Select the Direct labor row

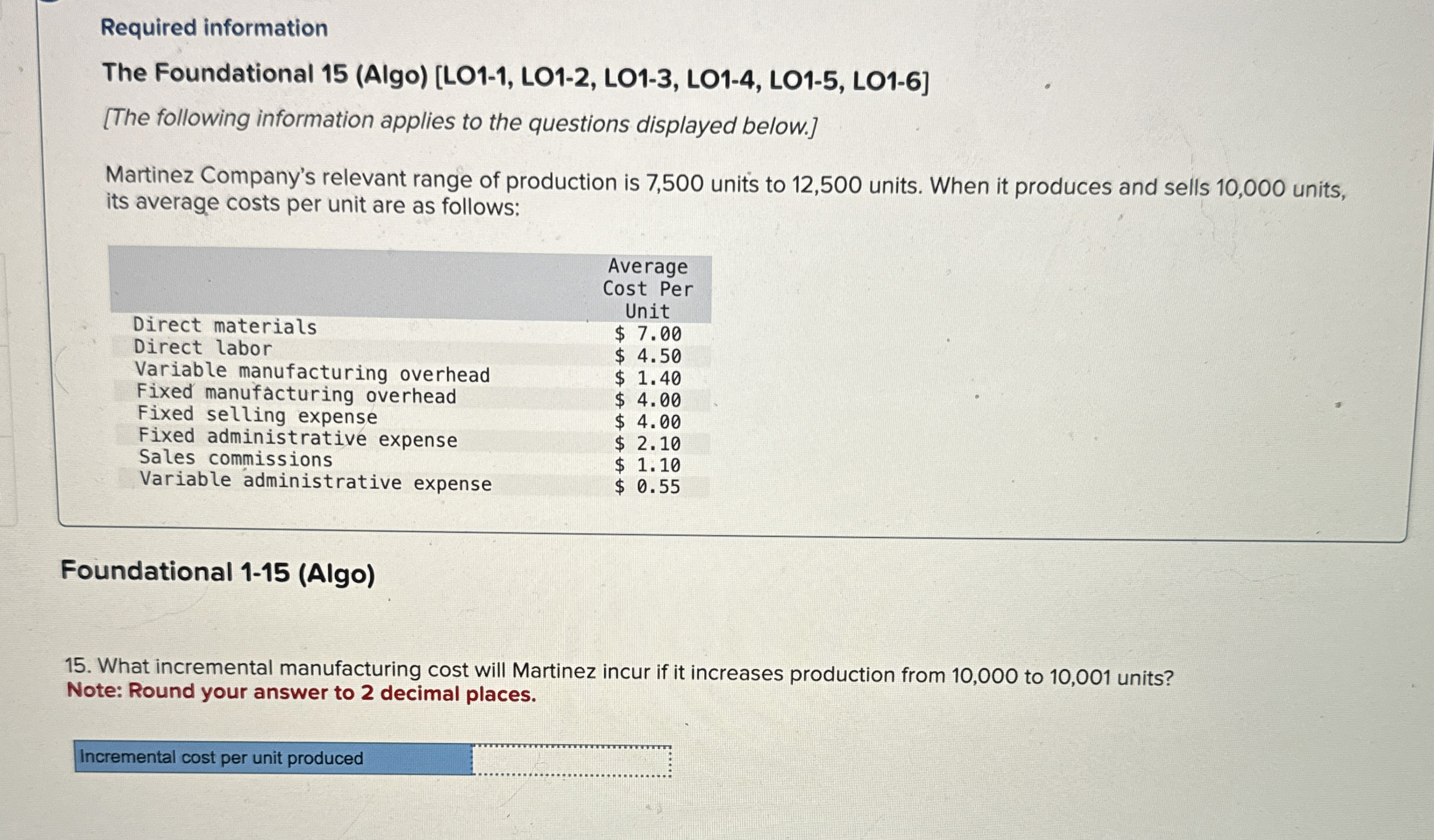click(x=204, y=348)
